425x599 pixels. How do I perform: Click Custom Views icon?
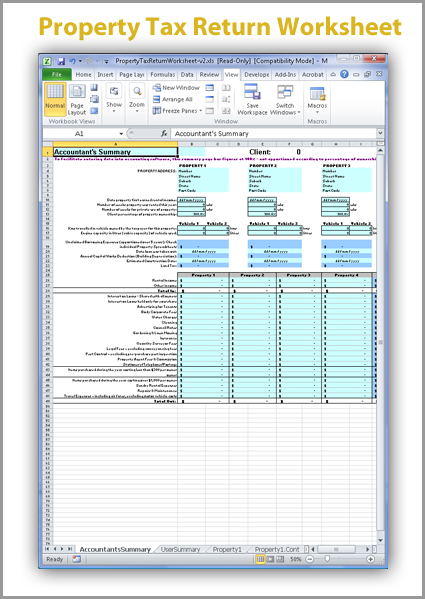[94, 99]
